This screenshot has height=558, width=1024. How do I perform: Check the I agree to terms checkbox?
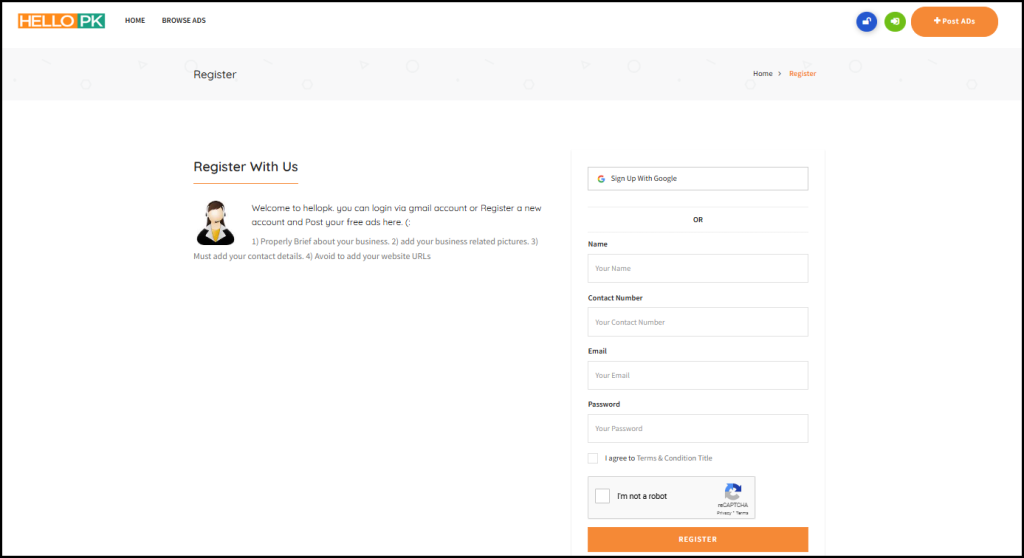(594, 458)
